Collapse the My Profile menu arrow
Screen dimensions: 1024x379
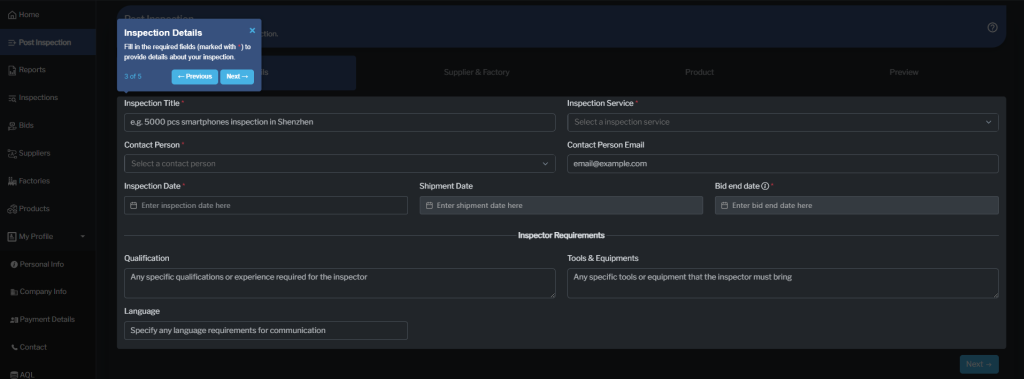[x=83, y=237]
